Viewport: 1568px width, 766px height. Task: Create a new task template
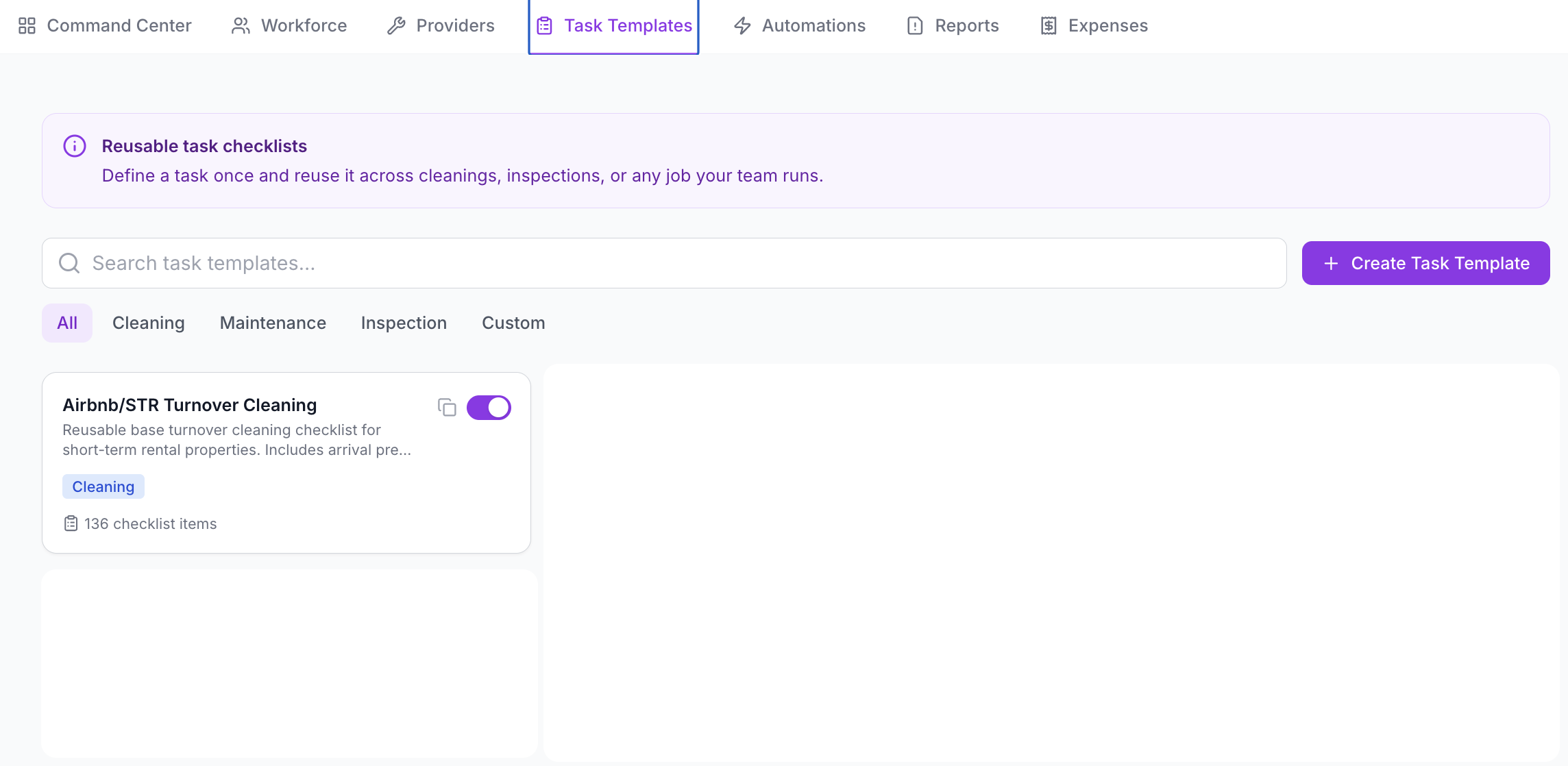point(1425,263)
